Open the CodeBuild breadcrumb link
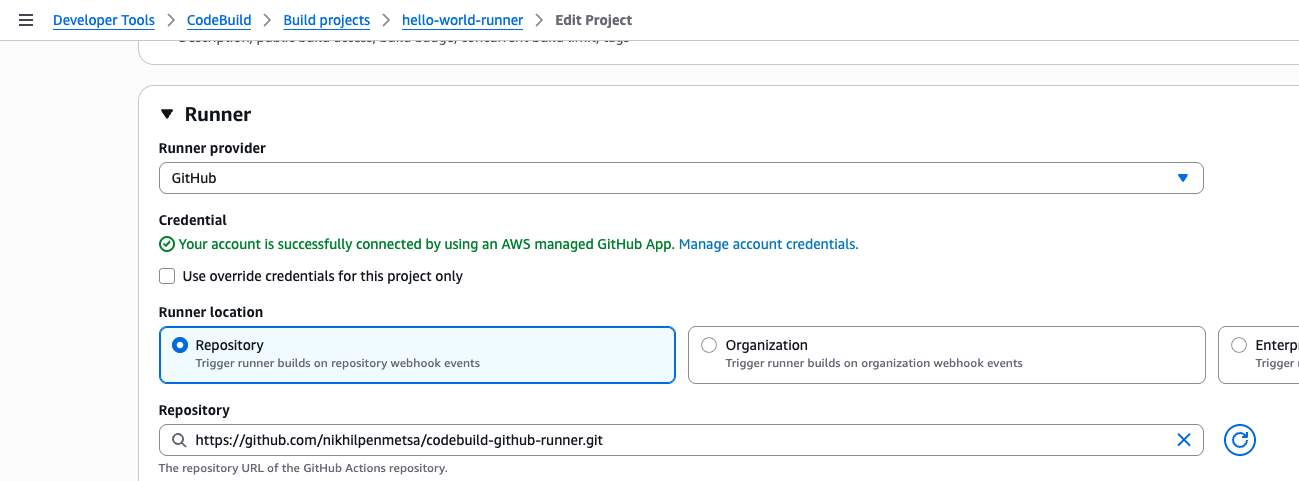This screenshot has height=481, width=1299. [x=219, y=20]
